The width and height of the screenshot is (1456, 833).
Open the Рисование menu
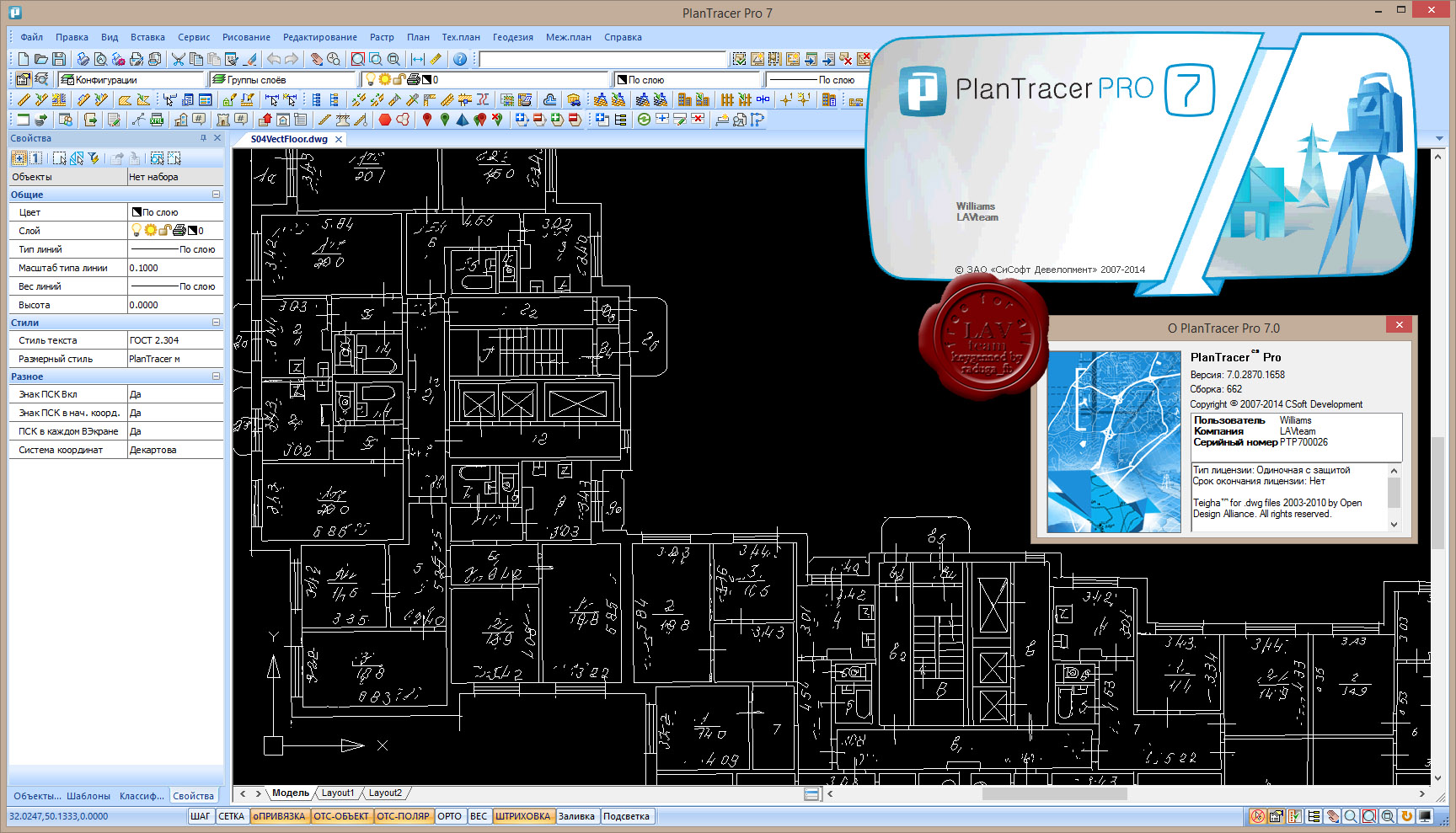coord(246,37)
